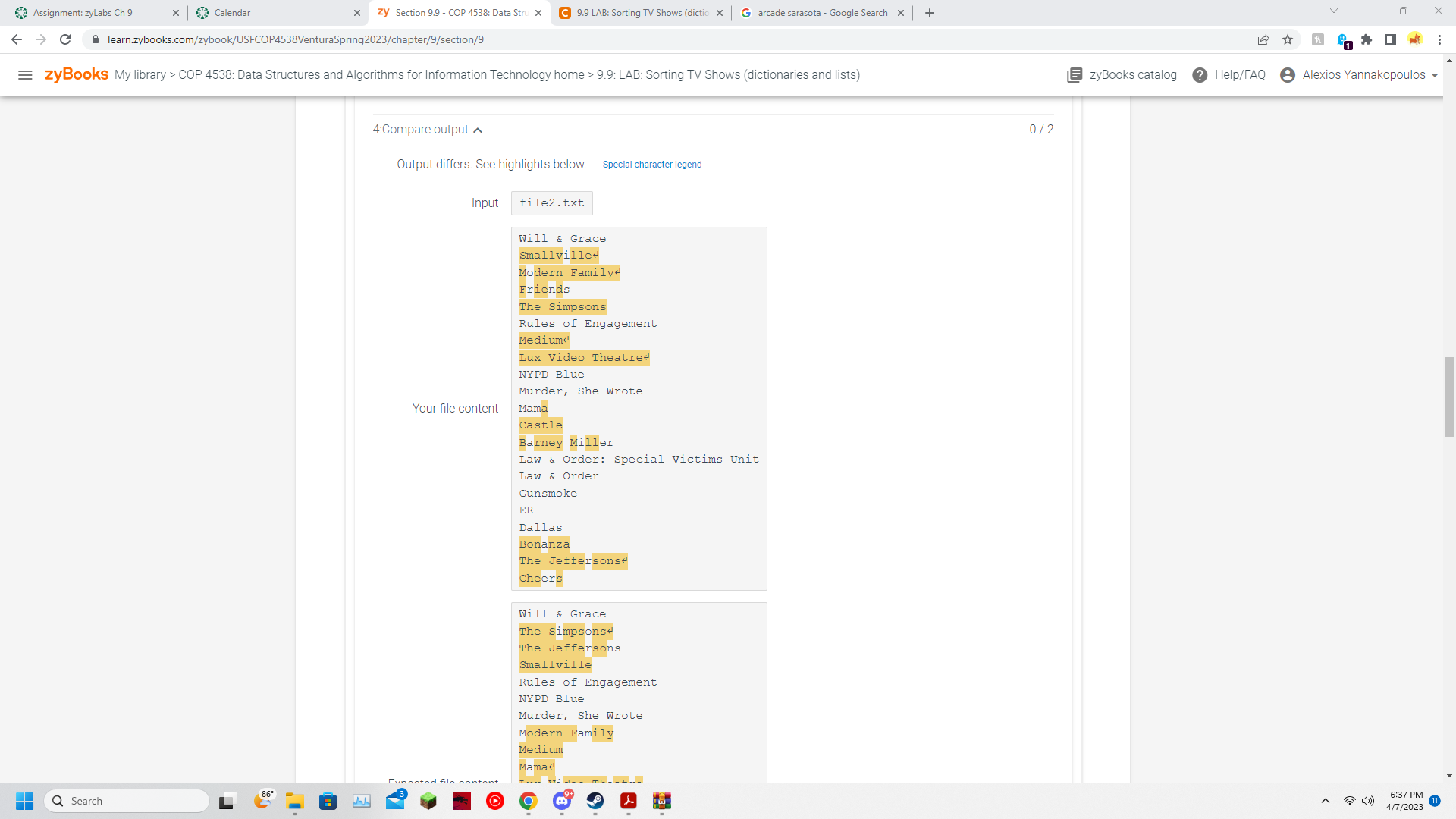1456x819 pixels.
Task: Open the Chrome extensions puzzle icon
Action: 1368,39
